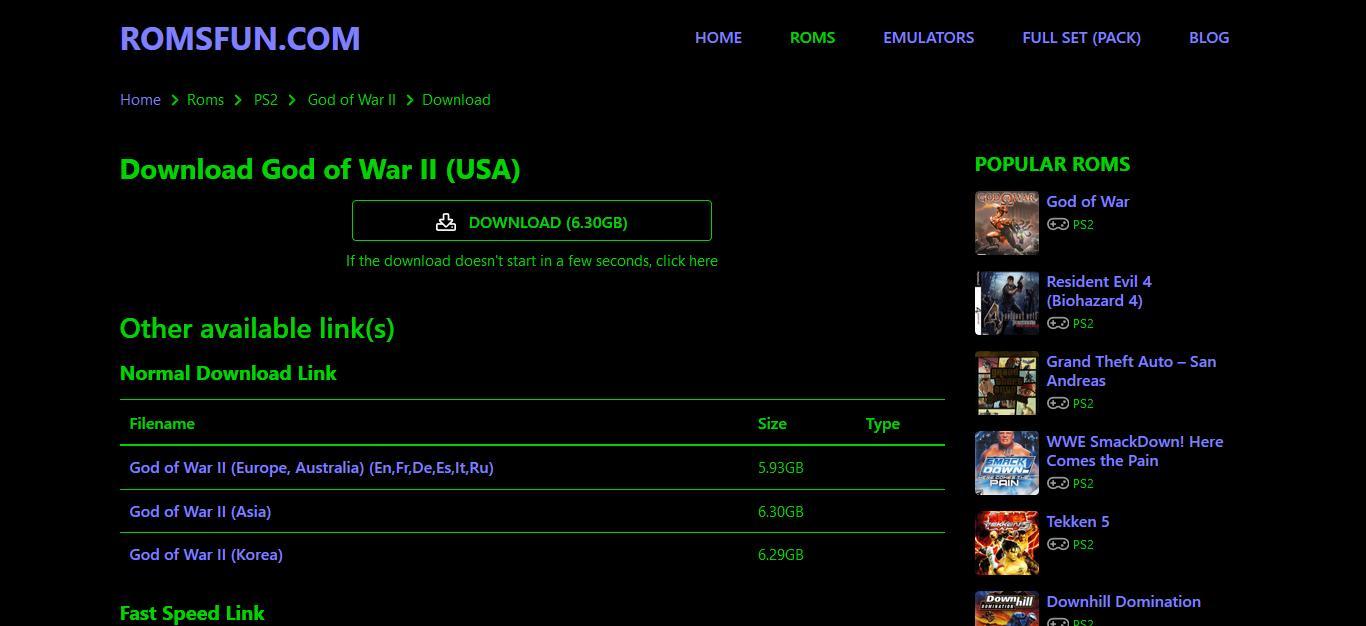Click the download icon inside the DOWNLOAD button

pyautogui.click(x=446, y=221)
